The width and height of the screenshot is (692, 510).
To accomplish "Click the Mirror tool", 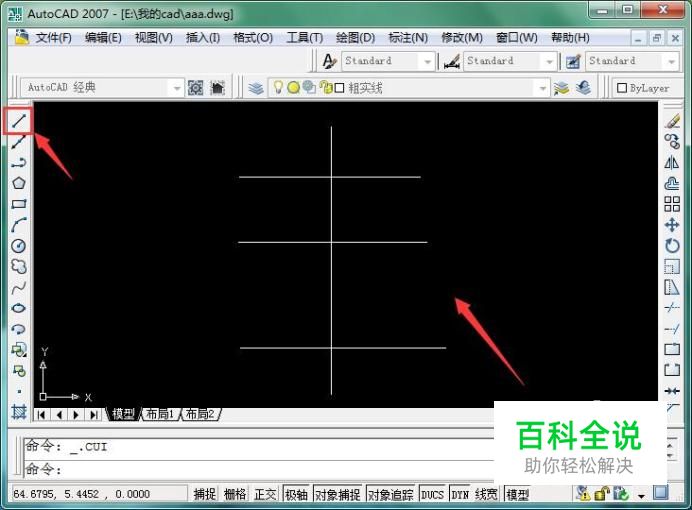I will [672, 162].
